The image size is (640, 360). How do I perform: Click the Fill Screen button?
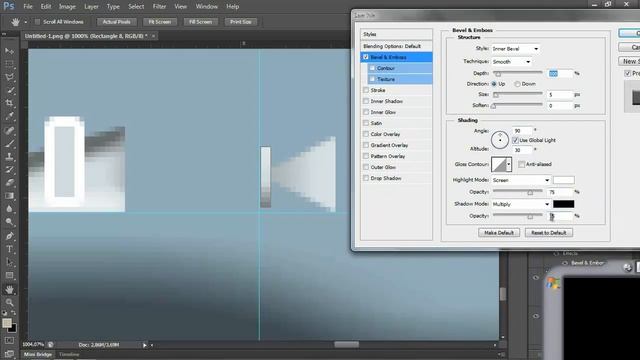(200, 22)
